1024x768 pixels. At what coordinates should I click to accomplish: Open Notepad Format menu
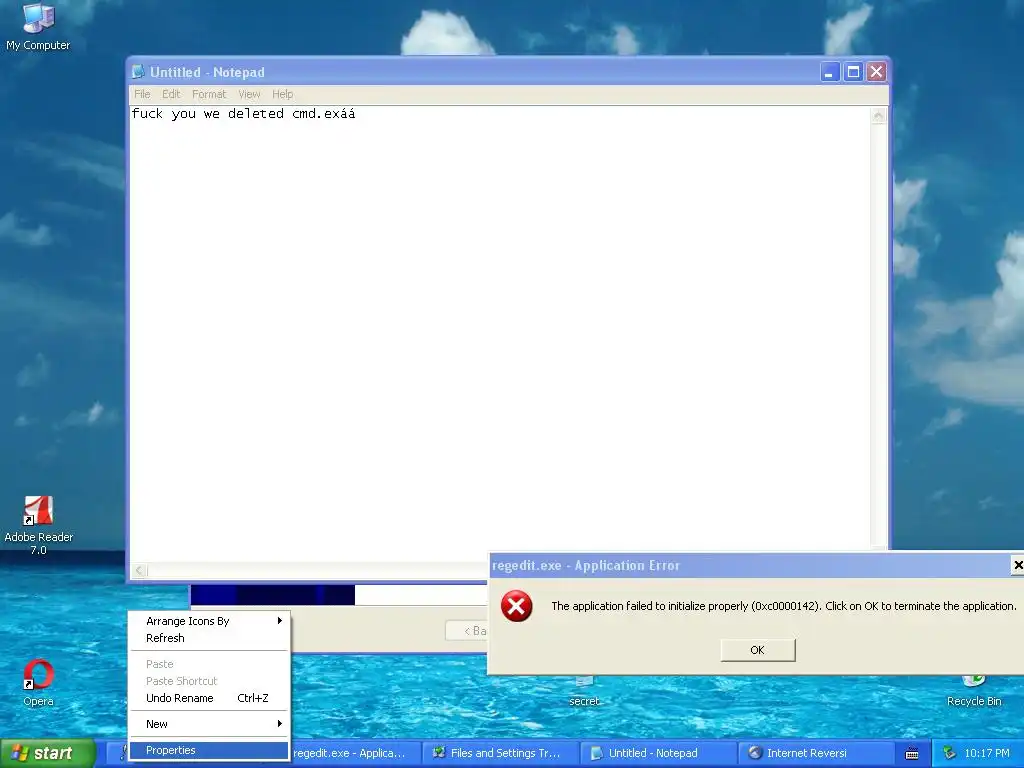tap(209, 94)
